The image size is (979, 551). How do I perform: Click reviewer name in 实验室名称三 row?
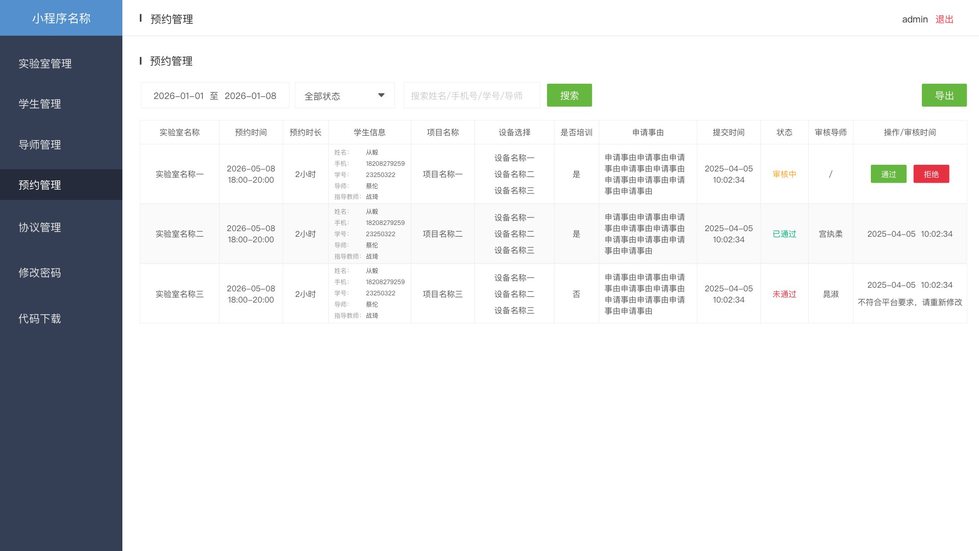[x=830, y=294]
